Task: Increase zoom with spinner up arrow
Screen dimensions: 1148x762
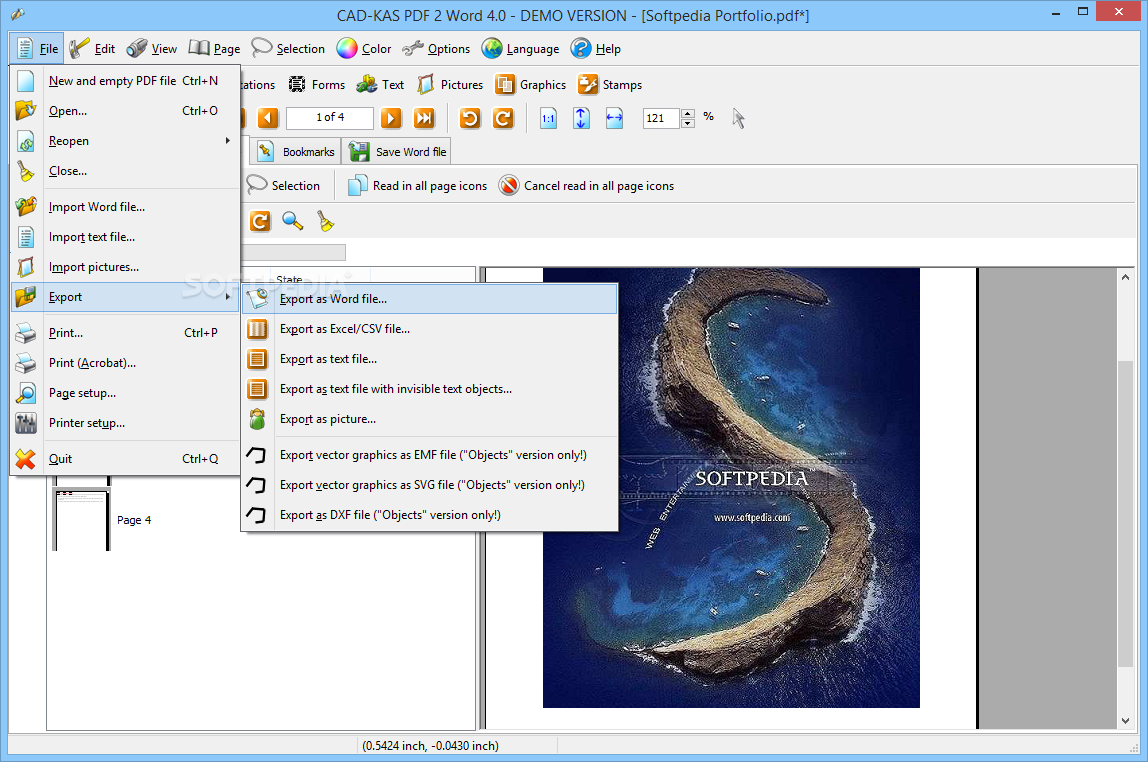Action: point(687,113)
